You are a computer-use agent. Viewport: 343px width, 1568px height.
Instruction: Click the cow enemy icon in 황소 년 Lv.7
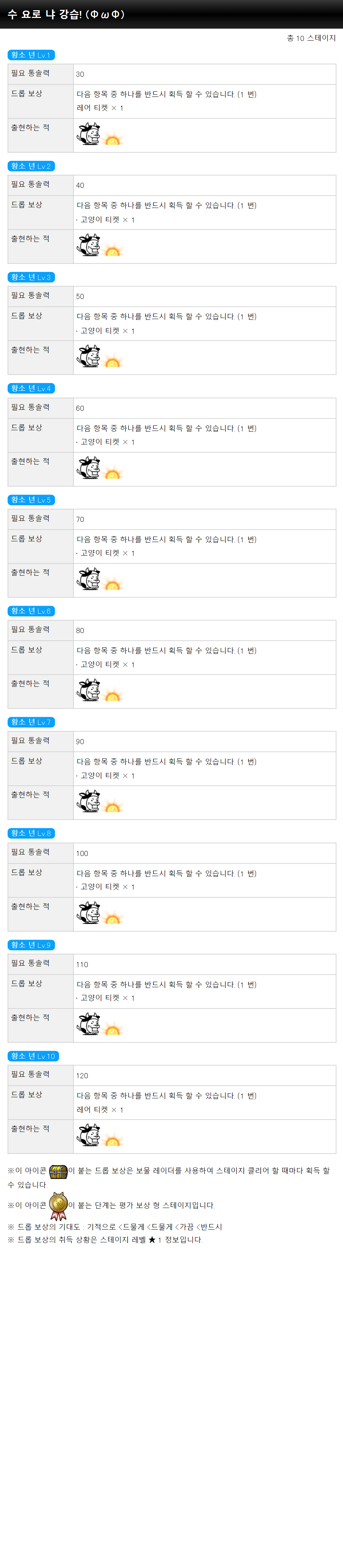click(89, 800)
